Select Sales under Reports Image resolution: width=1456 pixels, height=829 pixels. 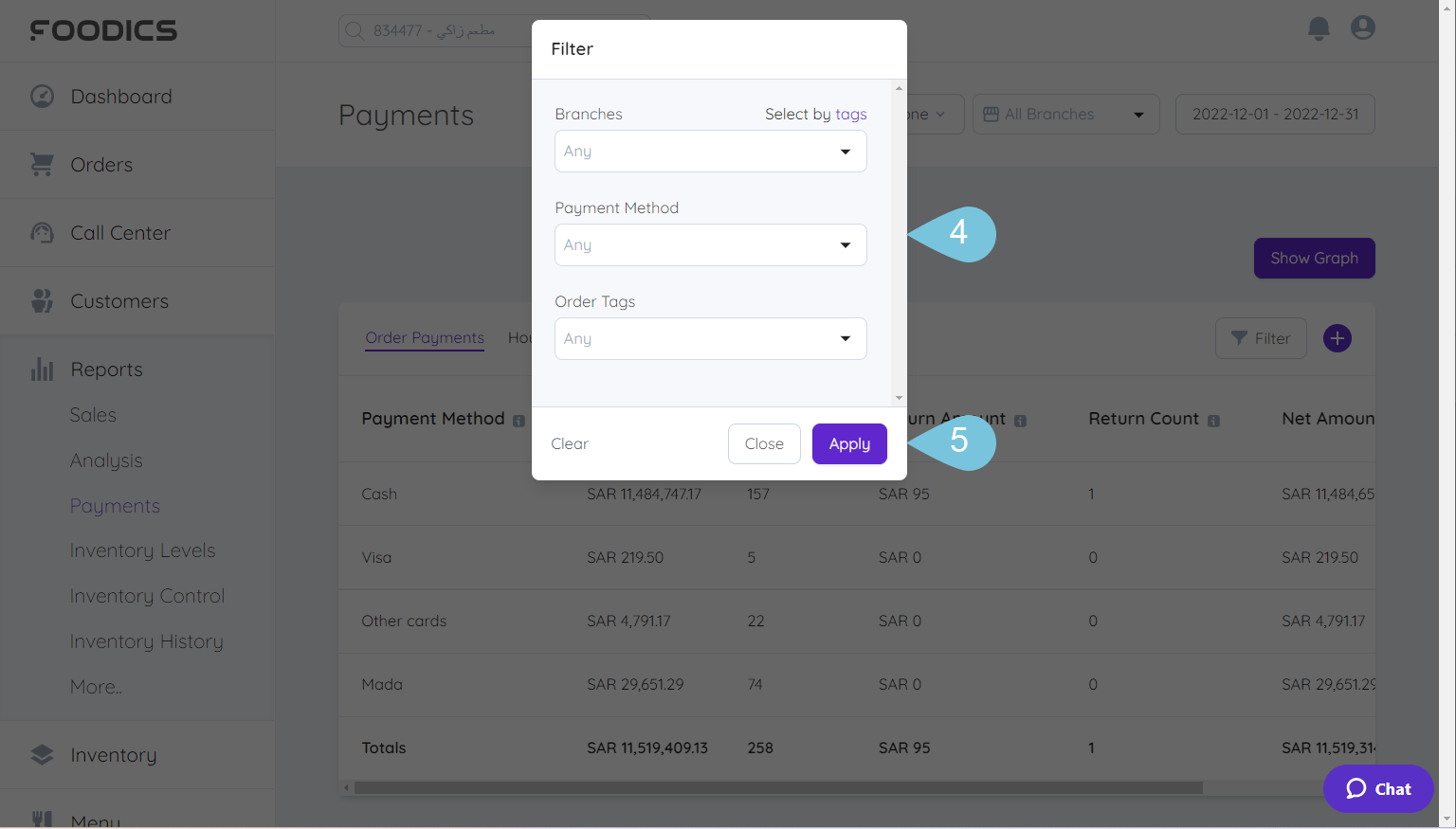click(93, 415)
